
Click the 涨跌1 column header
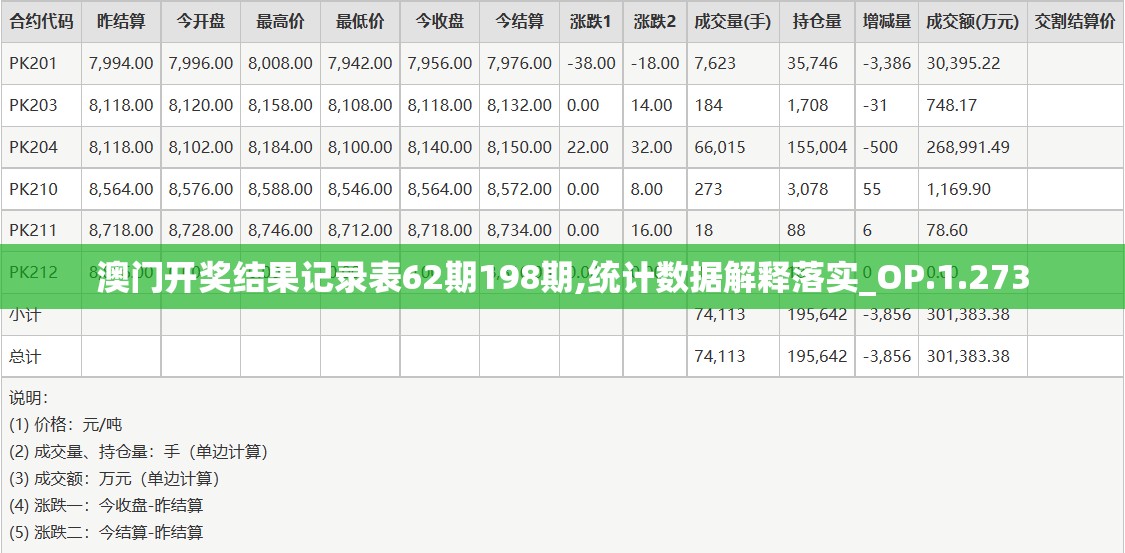pyautogui.click(x=591, y=22)
